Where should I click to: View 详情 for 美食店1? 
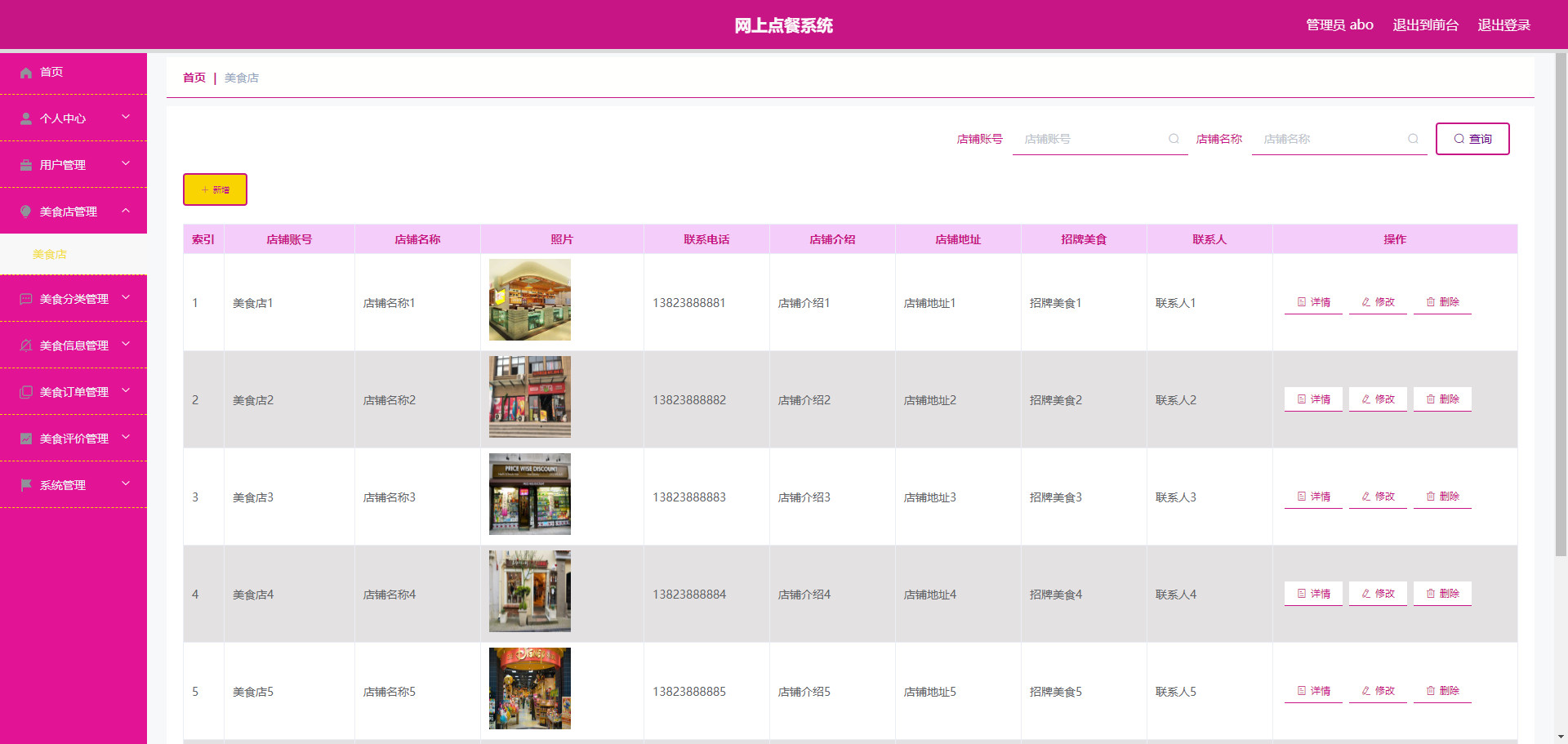pos(1313,302)
